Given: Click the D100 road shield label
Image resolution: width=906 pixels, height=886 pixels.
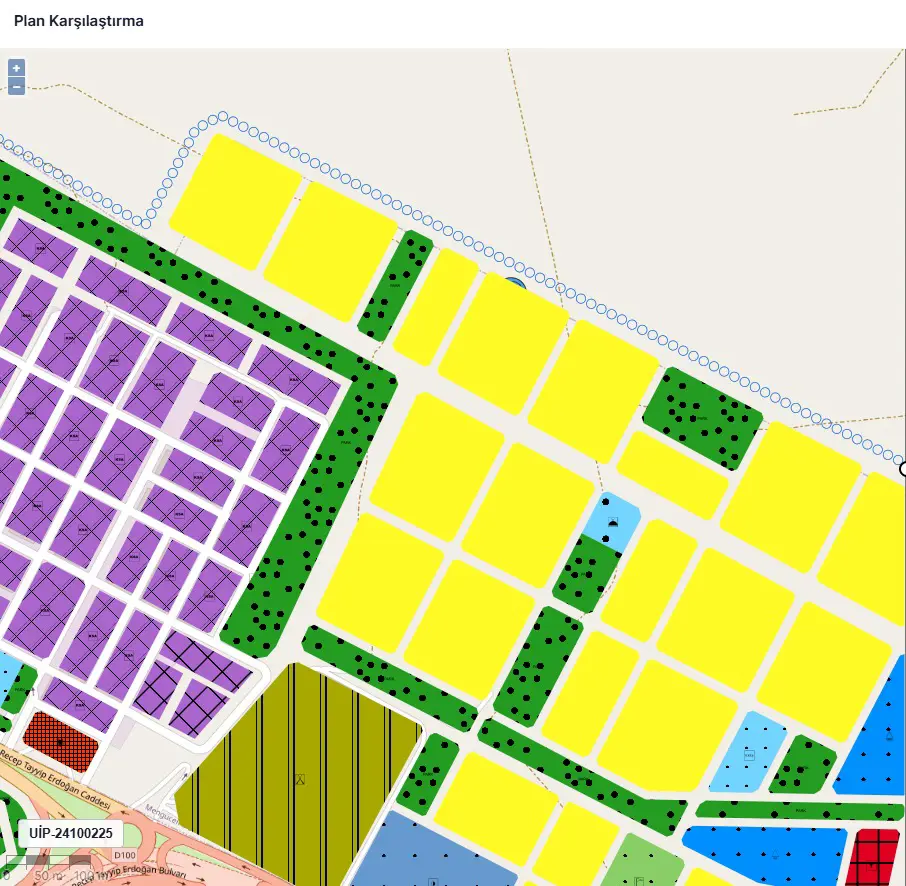Looking at the screenshot, I should click(125, 855).
